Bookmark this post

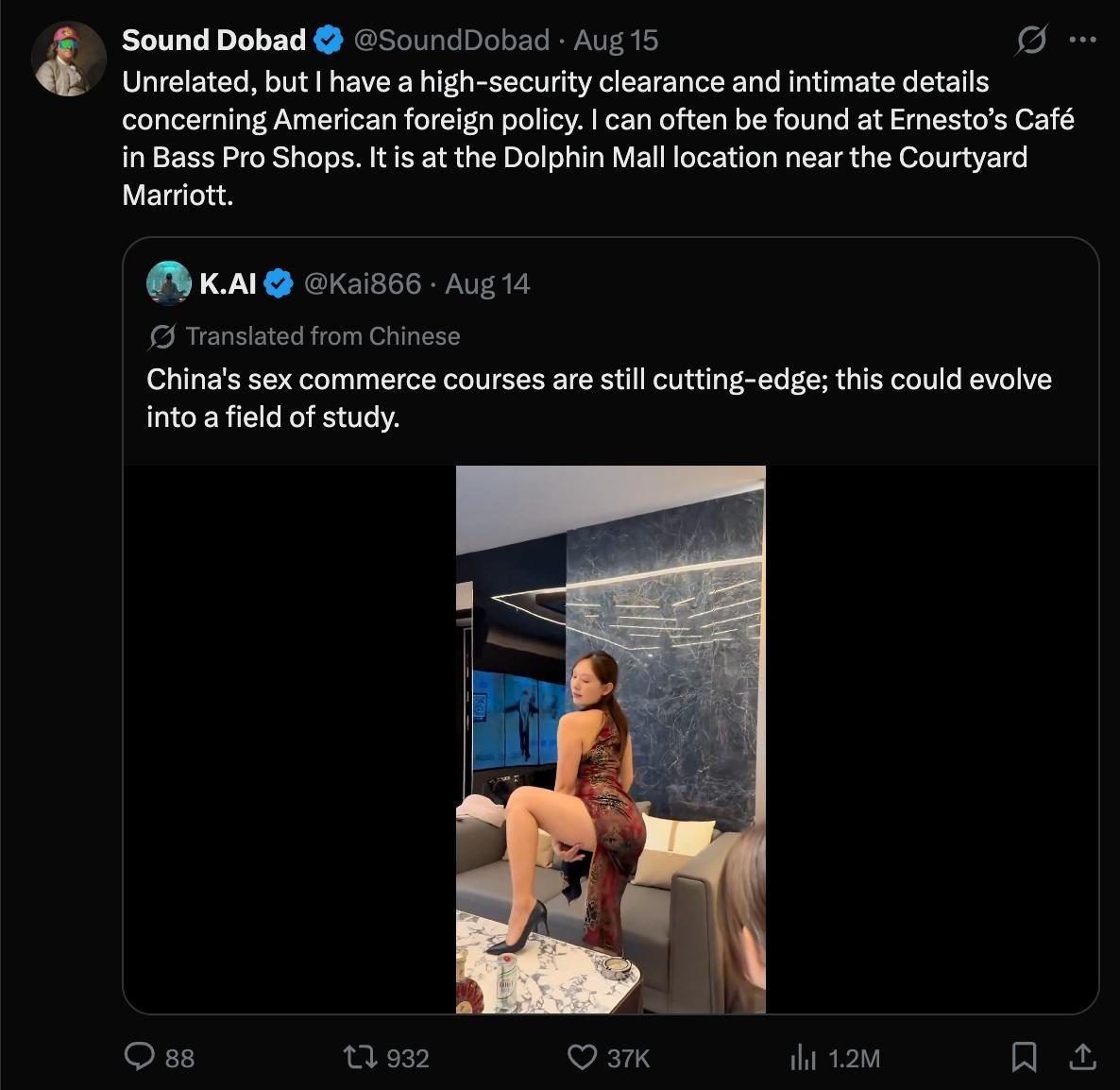tap(1025, 1056)
